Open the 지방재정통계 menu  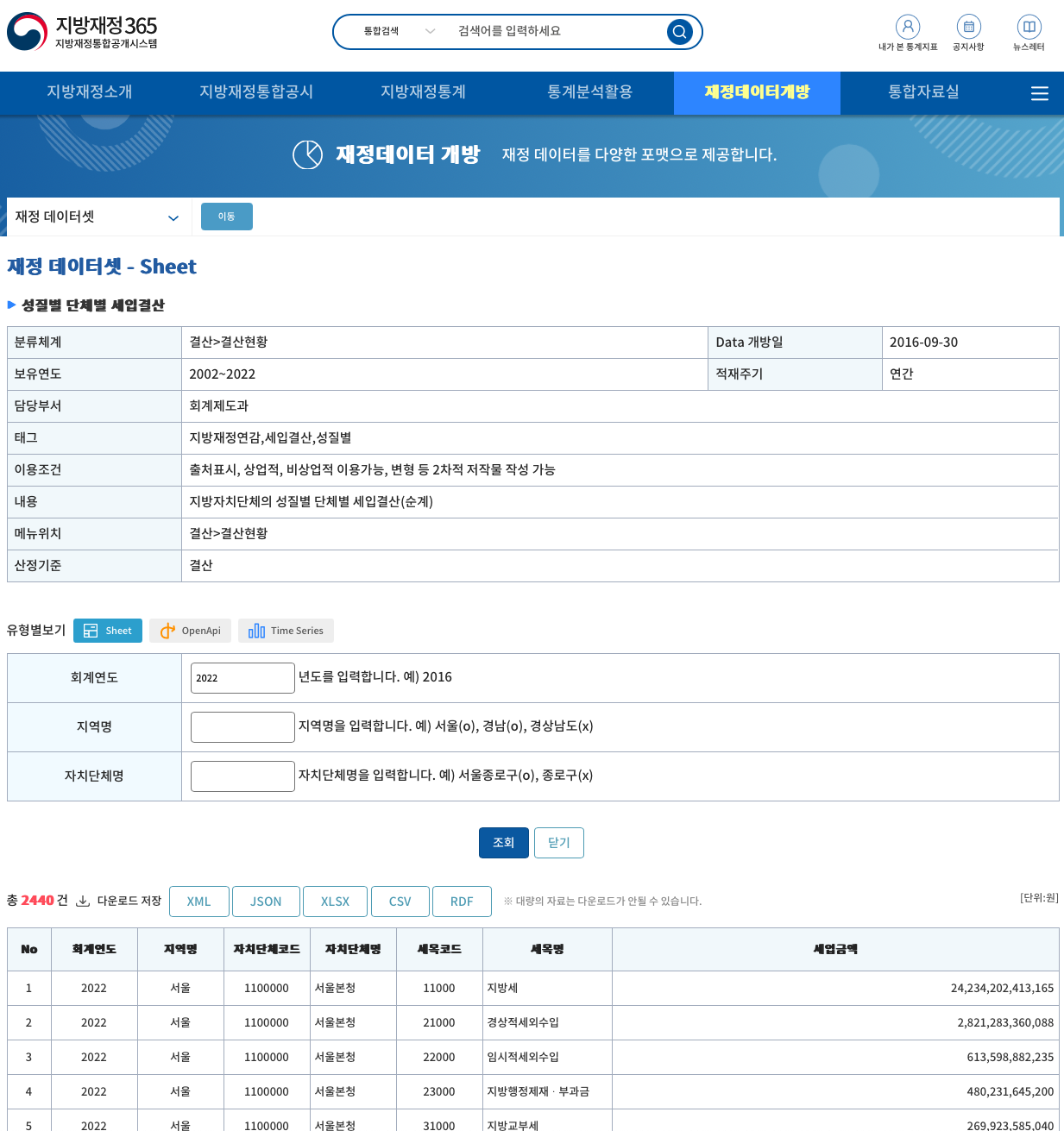tap(423, 92)
